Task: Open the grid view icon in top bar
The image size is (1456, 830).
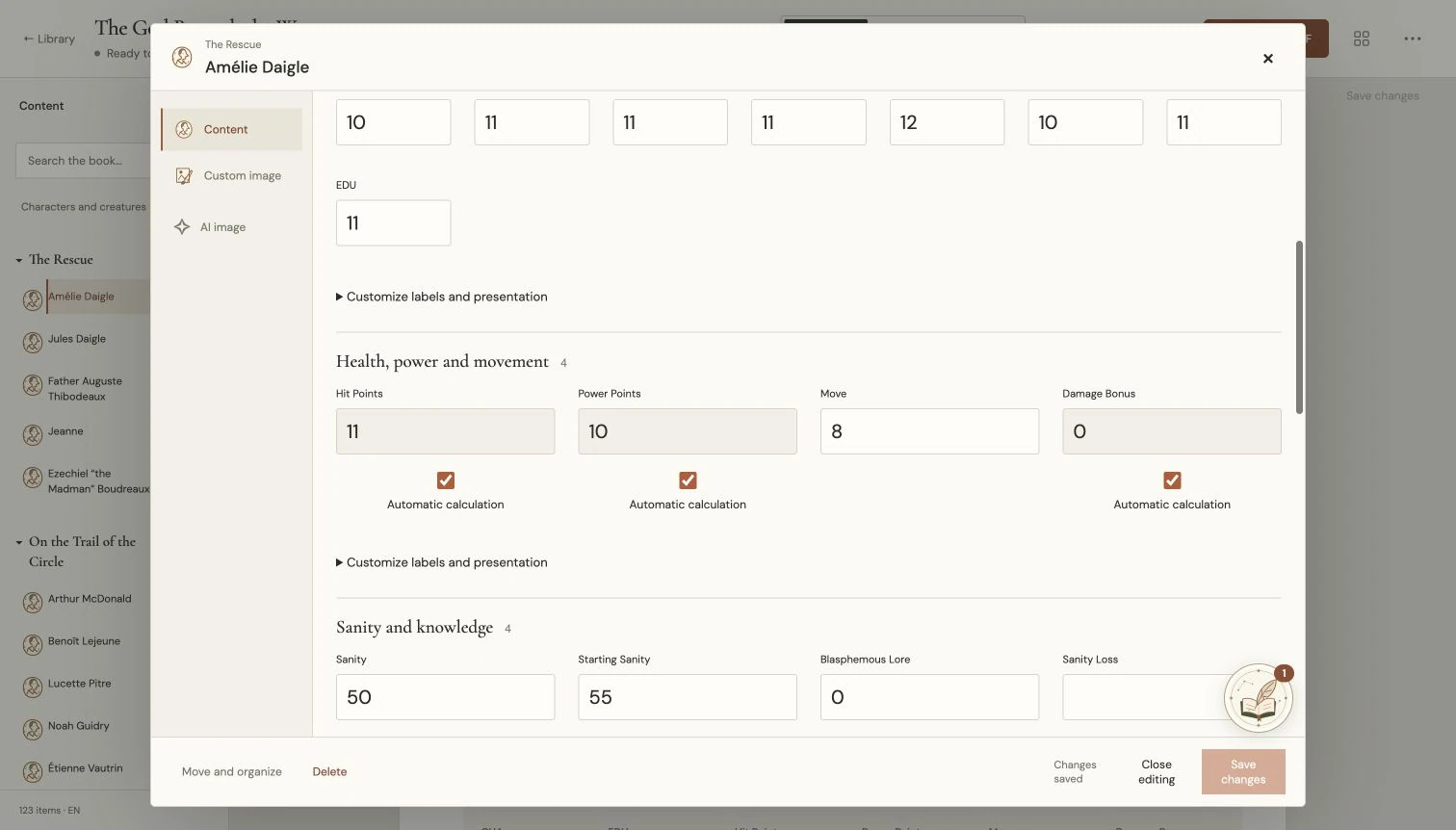Action: click(x=1362, y=39)
